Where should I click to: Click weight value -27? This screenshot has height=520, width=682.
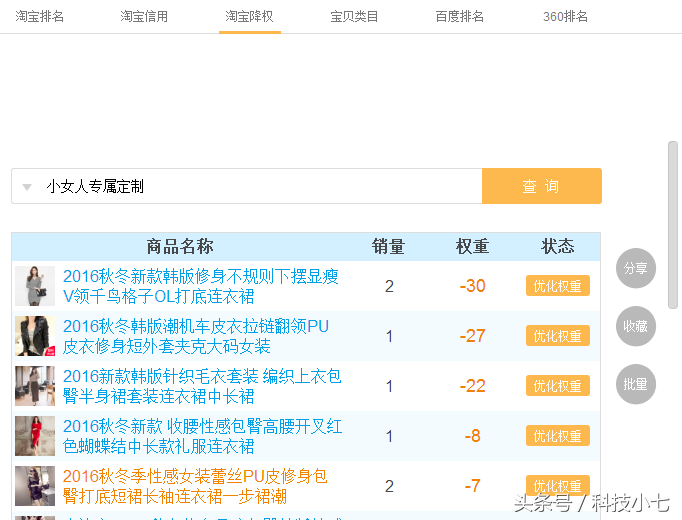point(472,336)
